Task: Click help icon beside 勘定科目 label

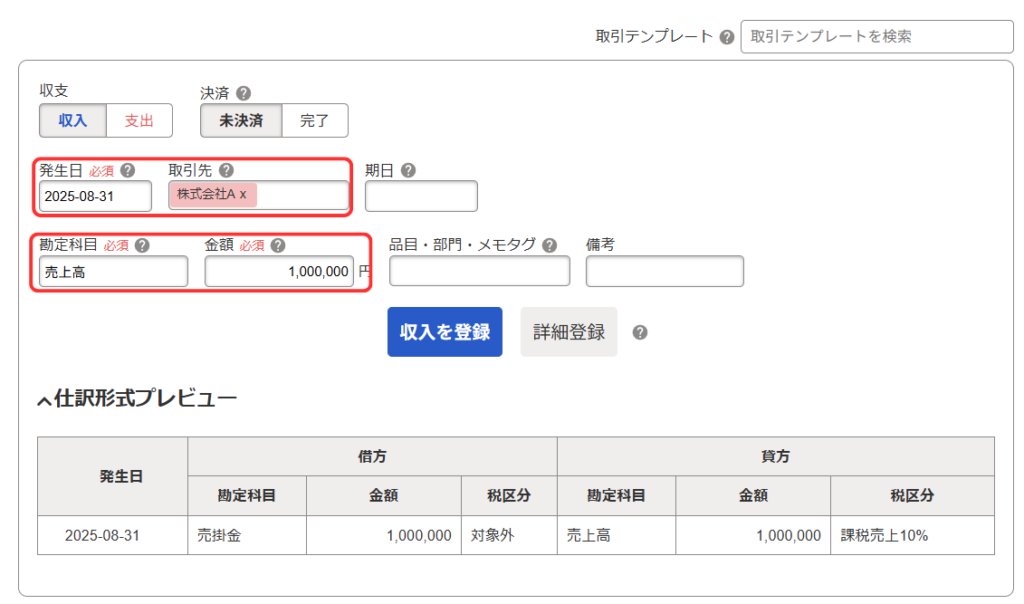Action: (x=142, y=245)
